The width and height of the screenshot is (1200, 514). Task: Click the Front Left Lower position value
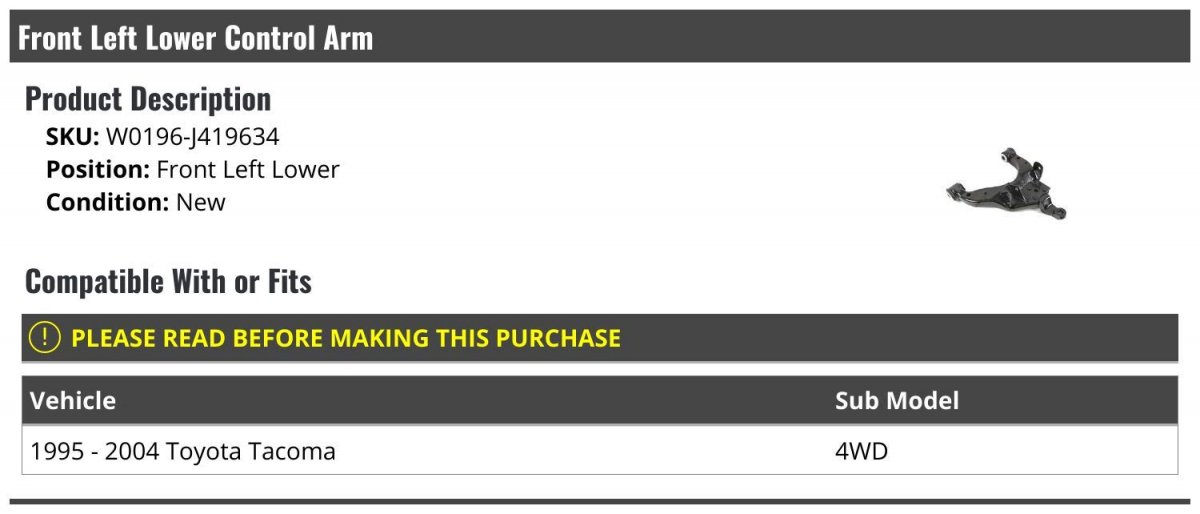coord(248,169)
